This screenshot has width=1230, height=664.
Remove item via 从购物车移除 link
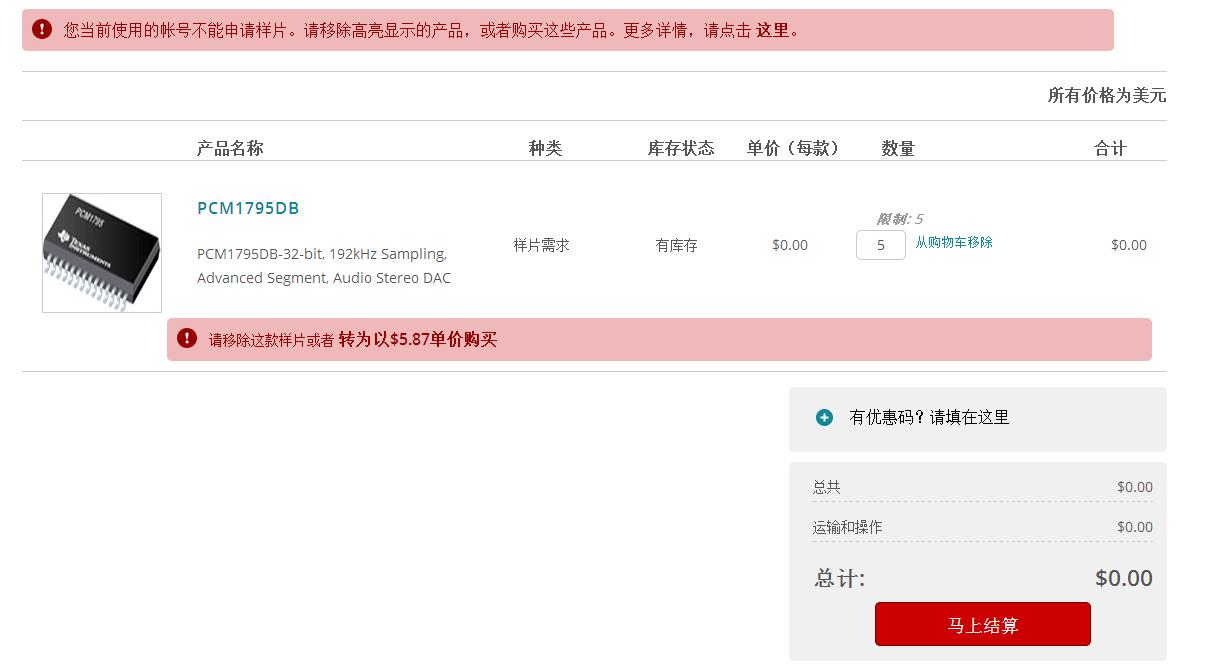click(954, 242)
